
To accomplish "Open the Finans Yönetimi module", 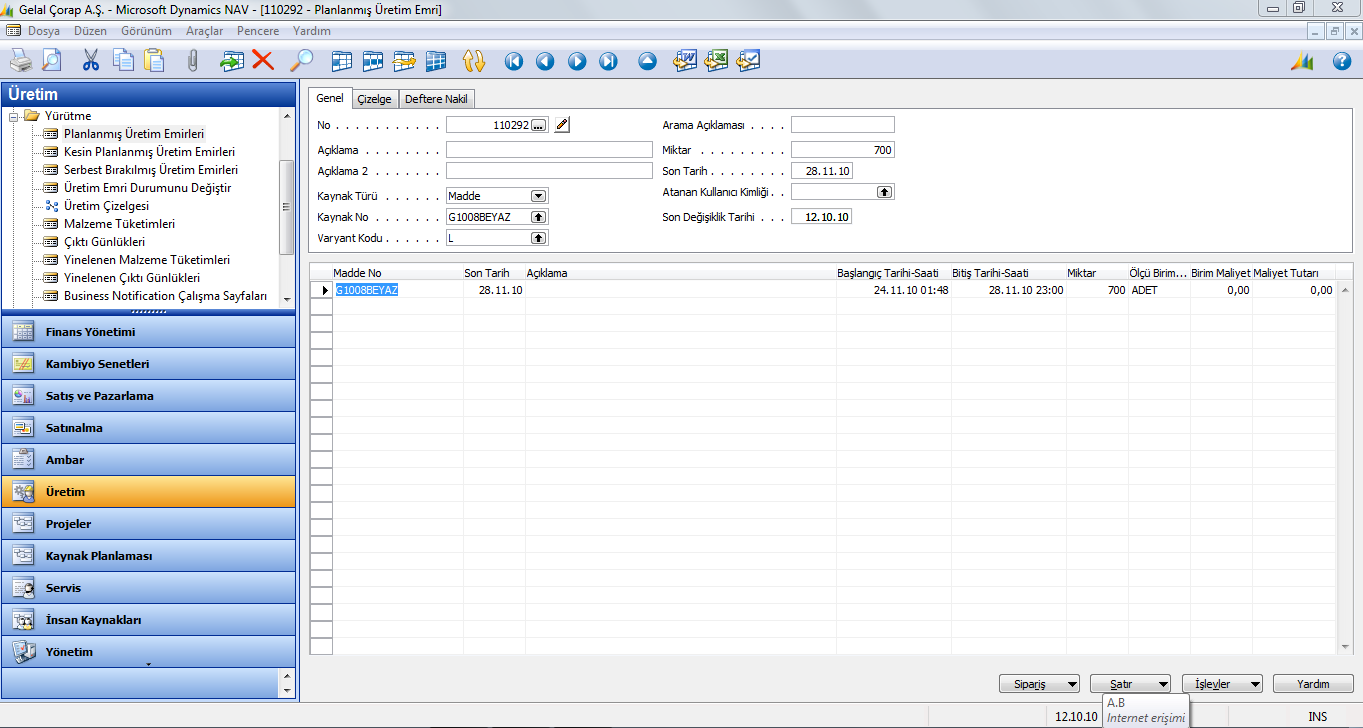I will 148,332.
